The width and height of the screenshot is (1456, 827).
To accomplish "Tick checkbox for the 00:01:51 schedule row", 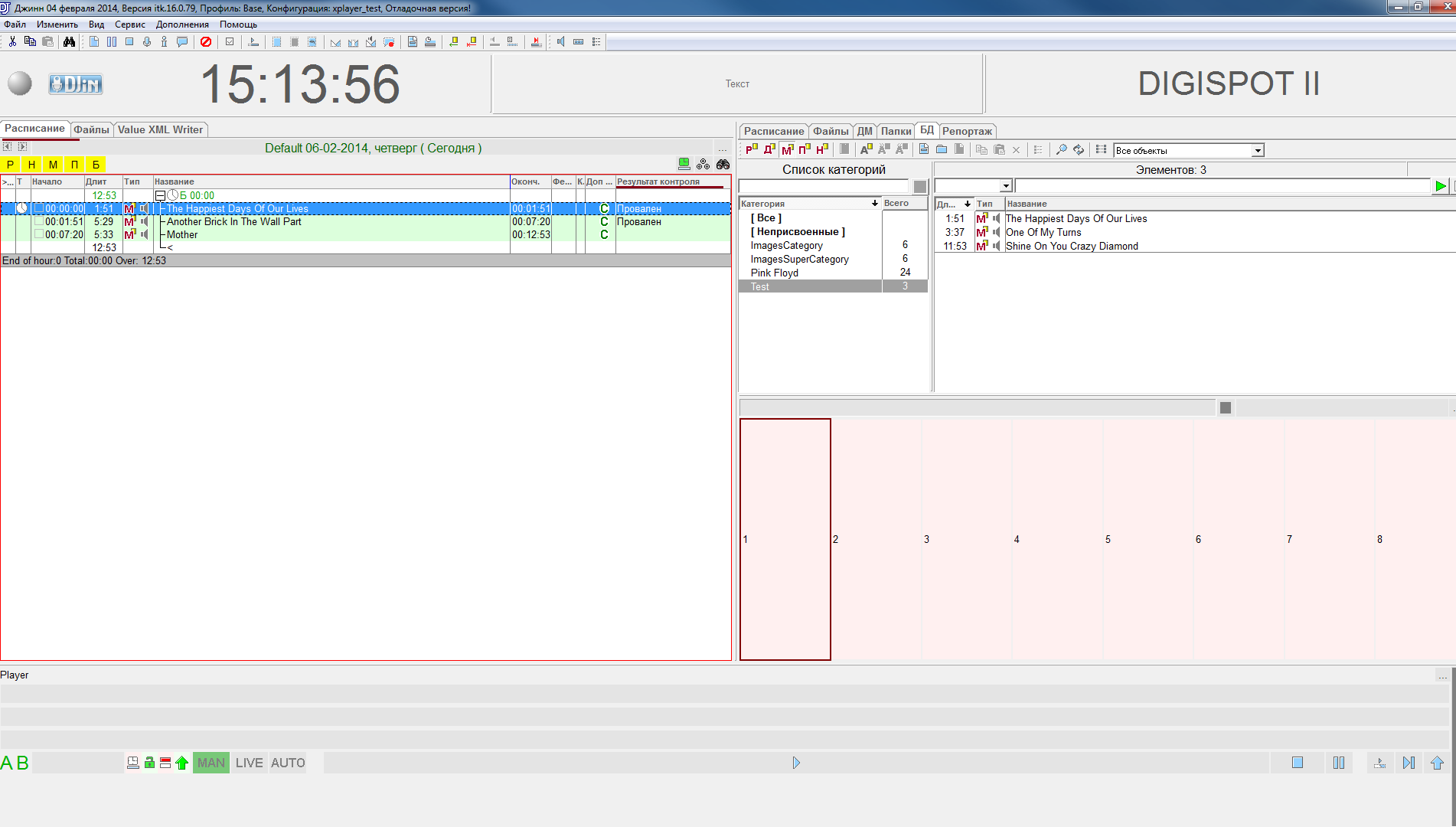I will tap(38, 221).
